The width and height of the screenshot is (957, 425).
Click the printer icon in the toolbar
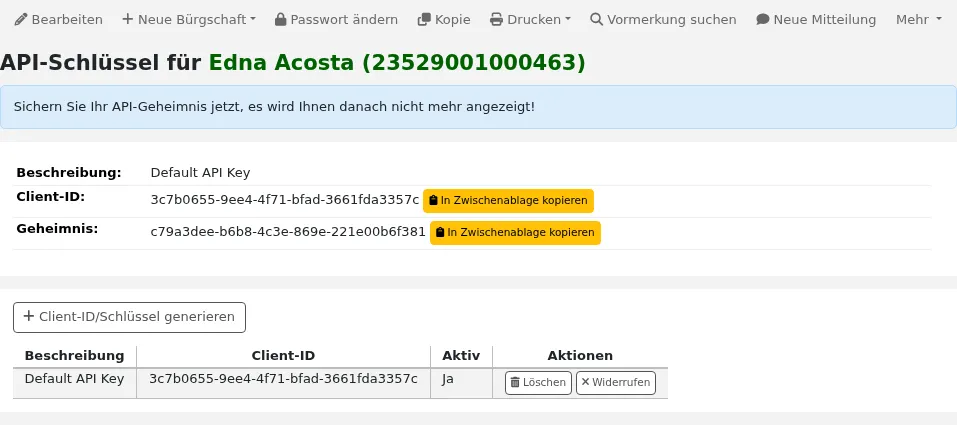pos(496,20)
